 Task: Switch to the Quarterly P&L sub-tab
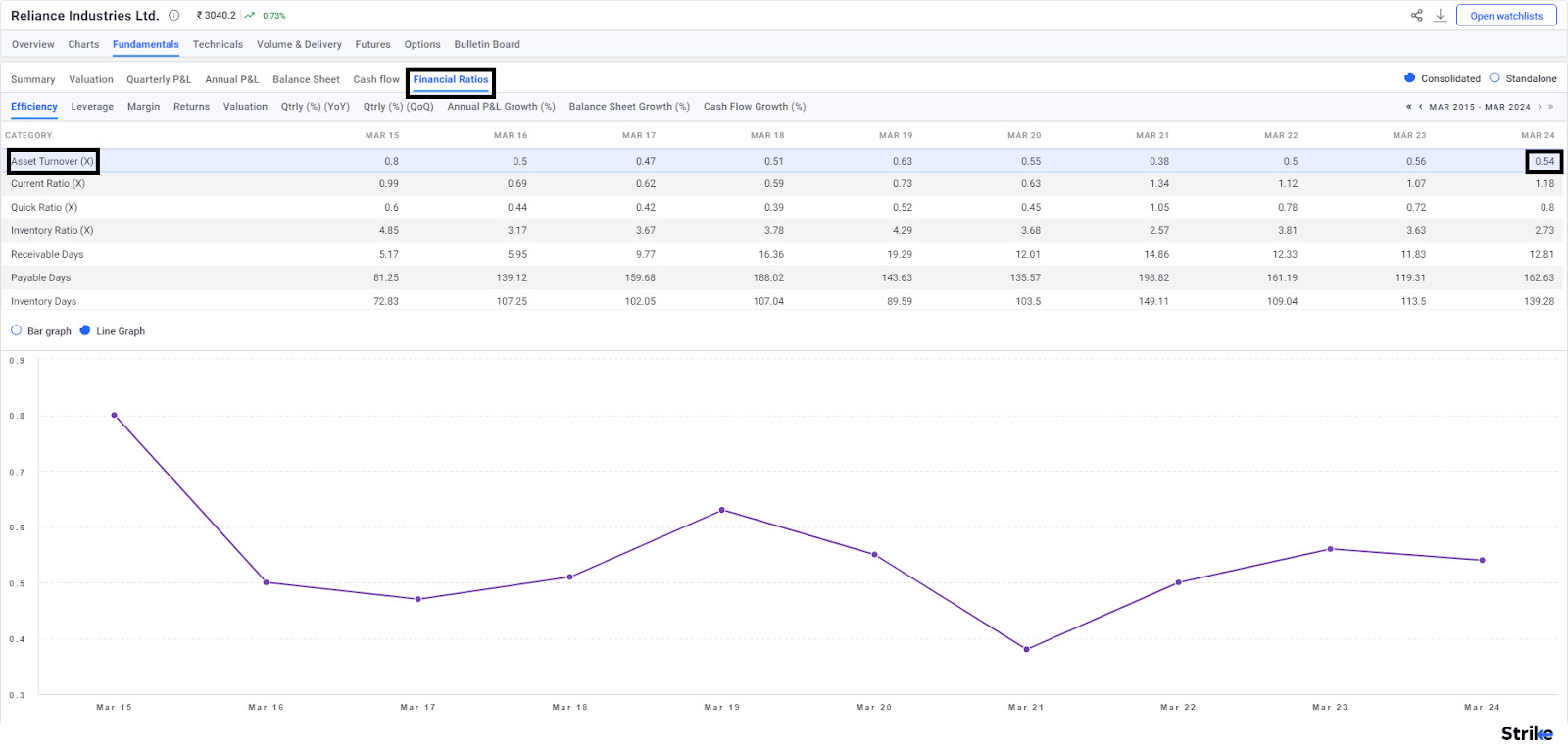[159, 79]
